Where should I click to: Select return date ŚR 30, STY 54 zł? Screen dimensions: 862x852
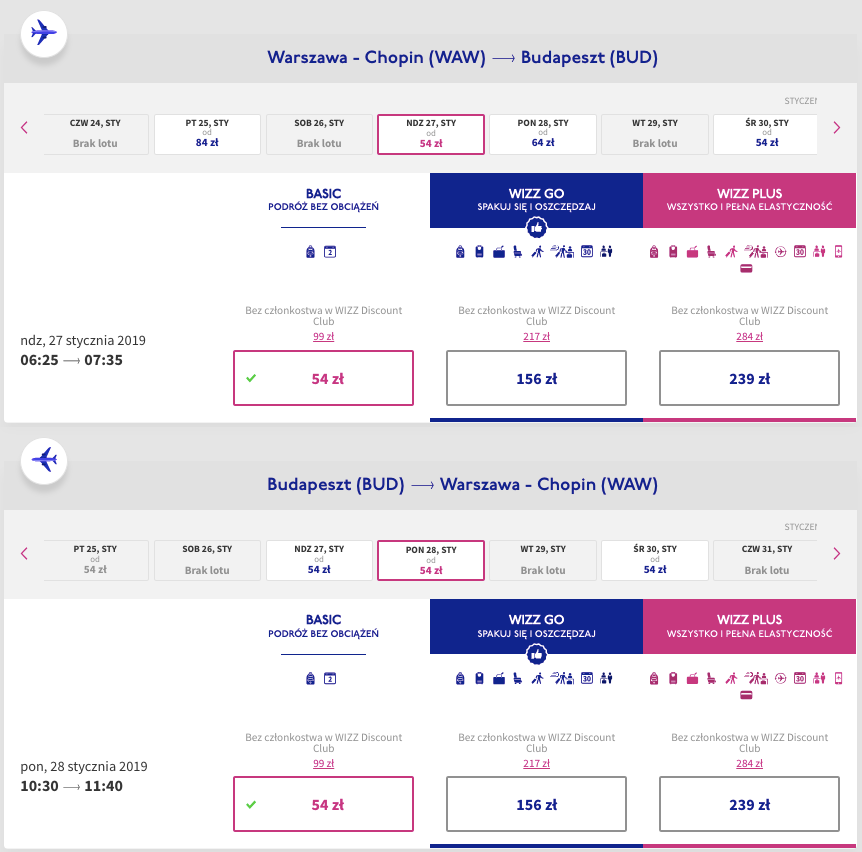click(x=655, y=560)
